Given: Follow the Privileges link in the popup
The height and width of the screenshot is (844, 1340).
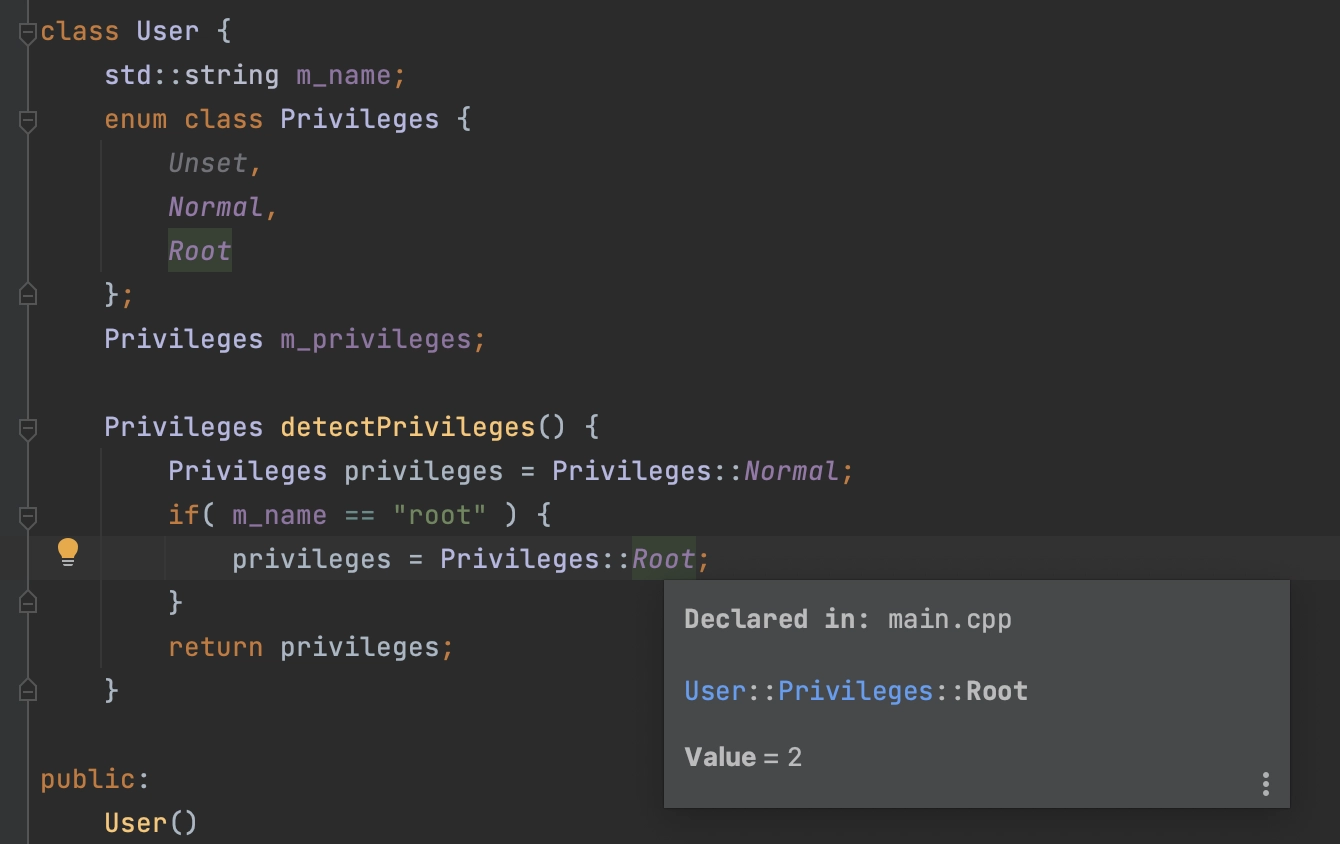Looking at the screenshot, I should click(x=856, y=691).
